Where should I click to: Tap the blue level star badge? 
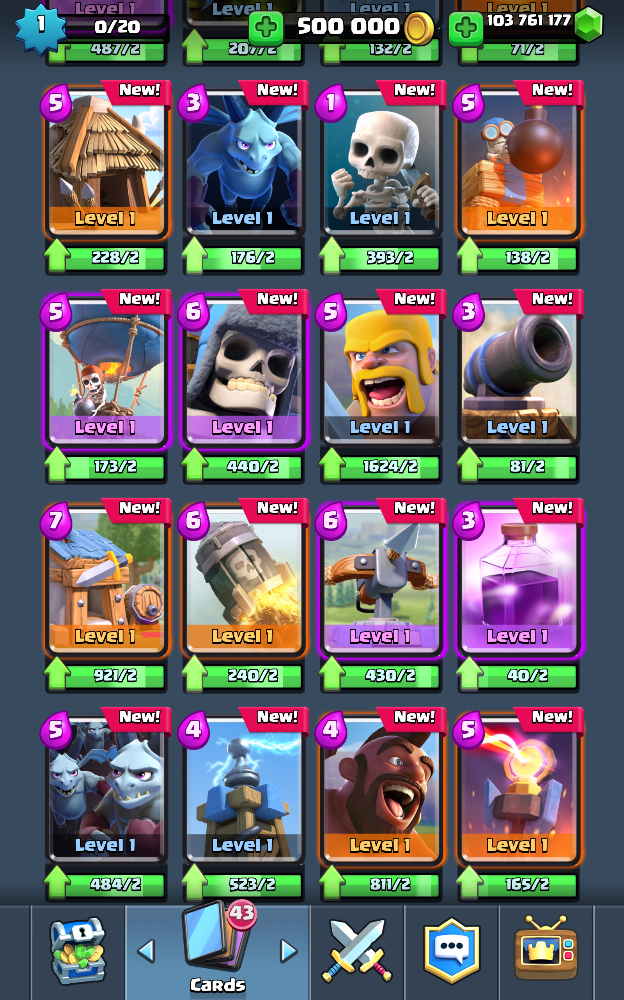click(x=40, y=27)
